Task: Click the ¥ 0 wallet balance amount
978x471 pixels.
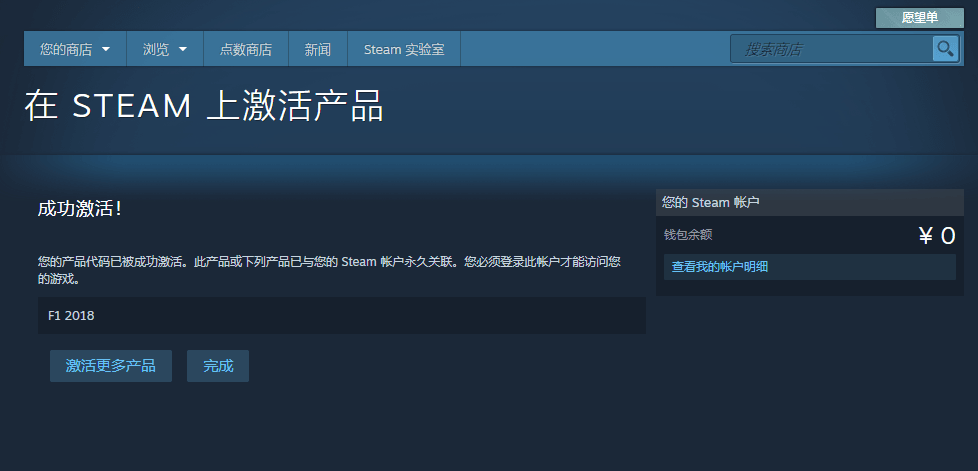Action: point(936,236)
